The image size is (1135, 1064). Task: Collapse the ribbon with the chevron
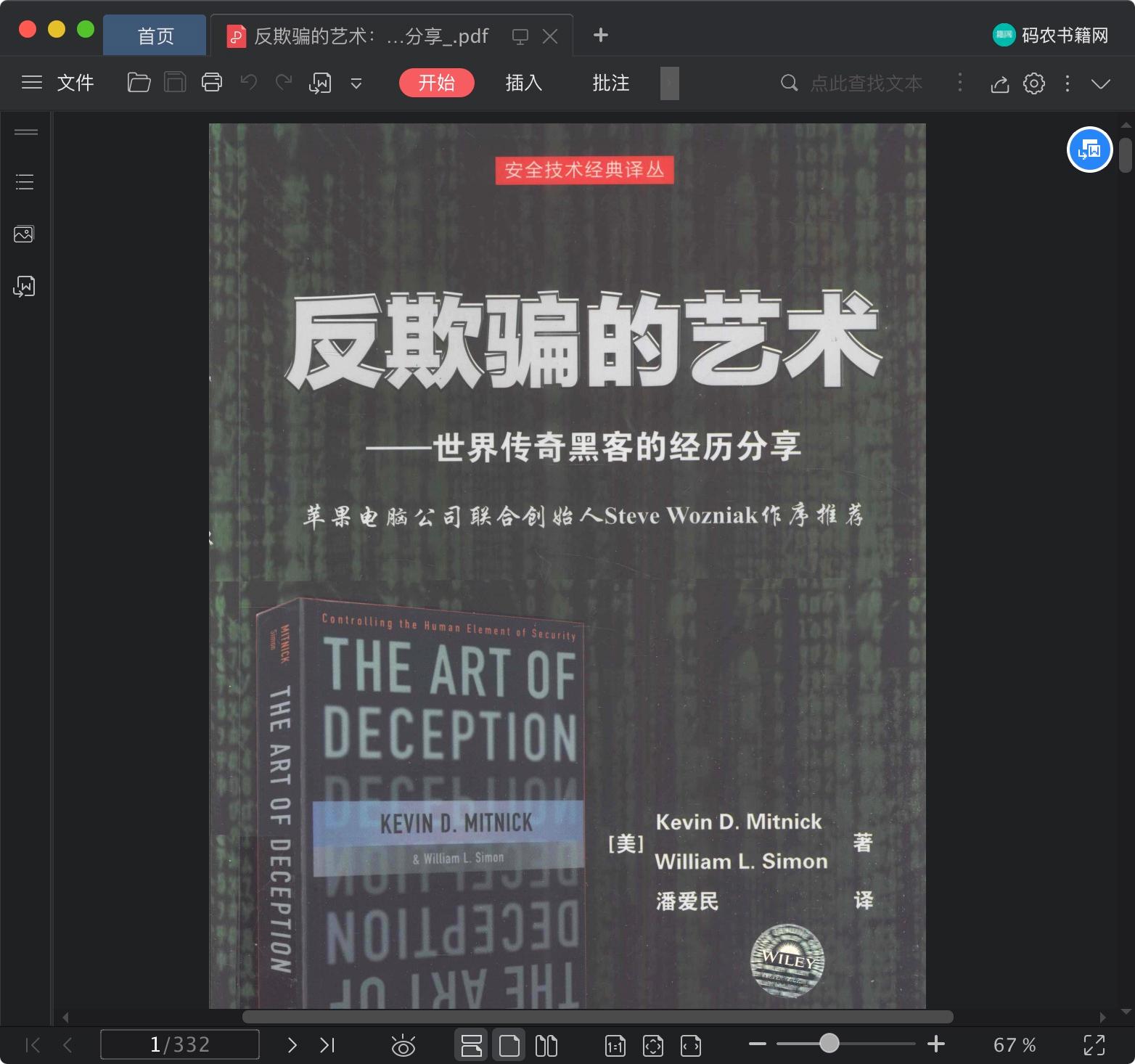(x=1101, y=83)
